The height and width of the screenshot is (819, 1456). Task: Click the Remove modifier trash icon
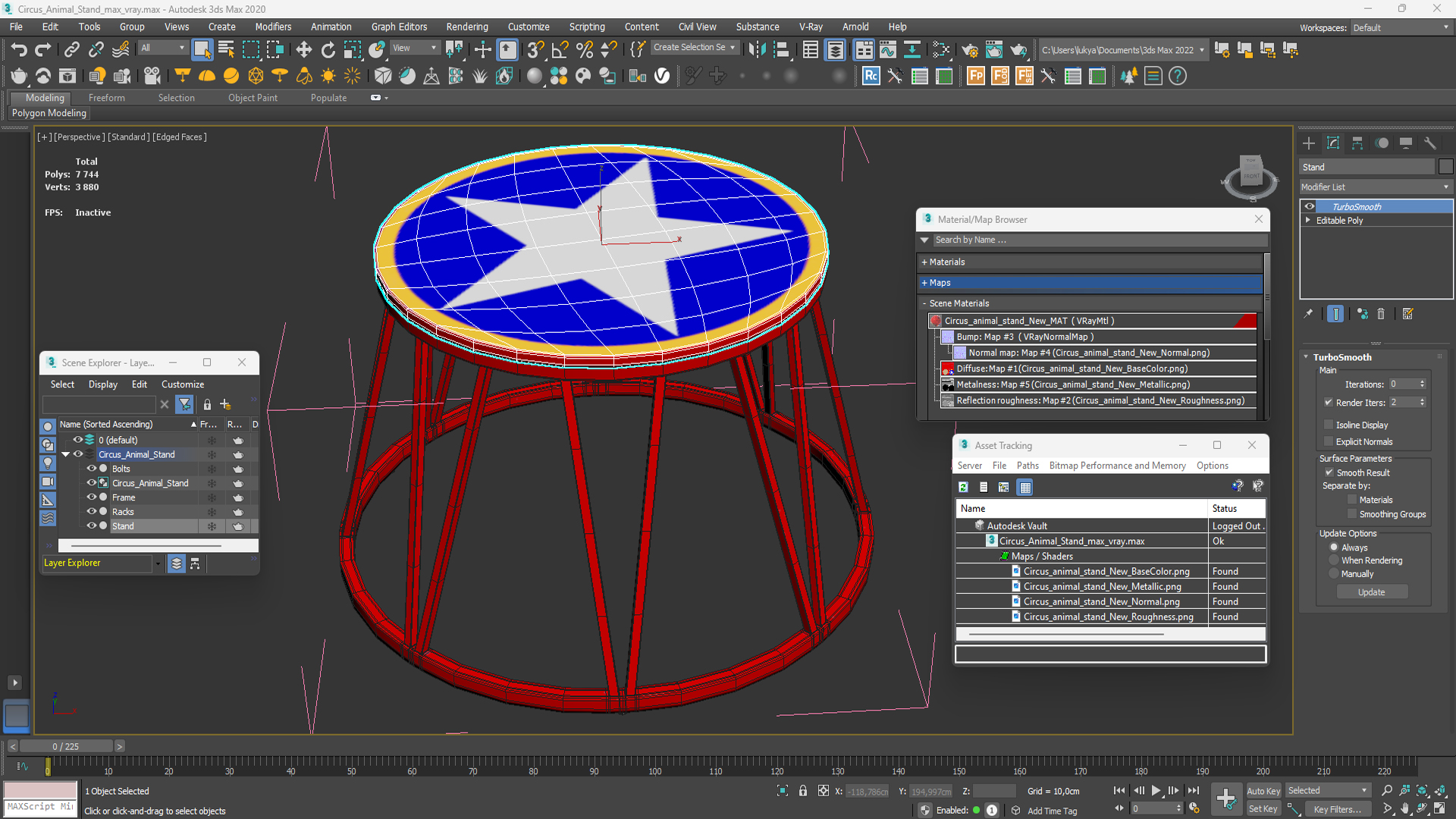pos(1381,314)
